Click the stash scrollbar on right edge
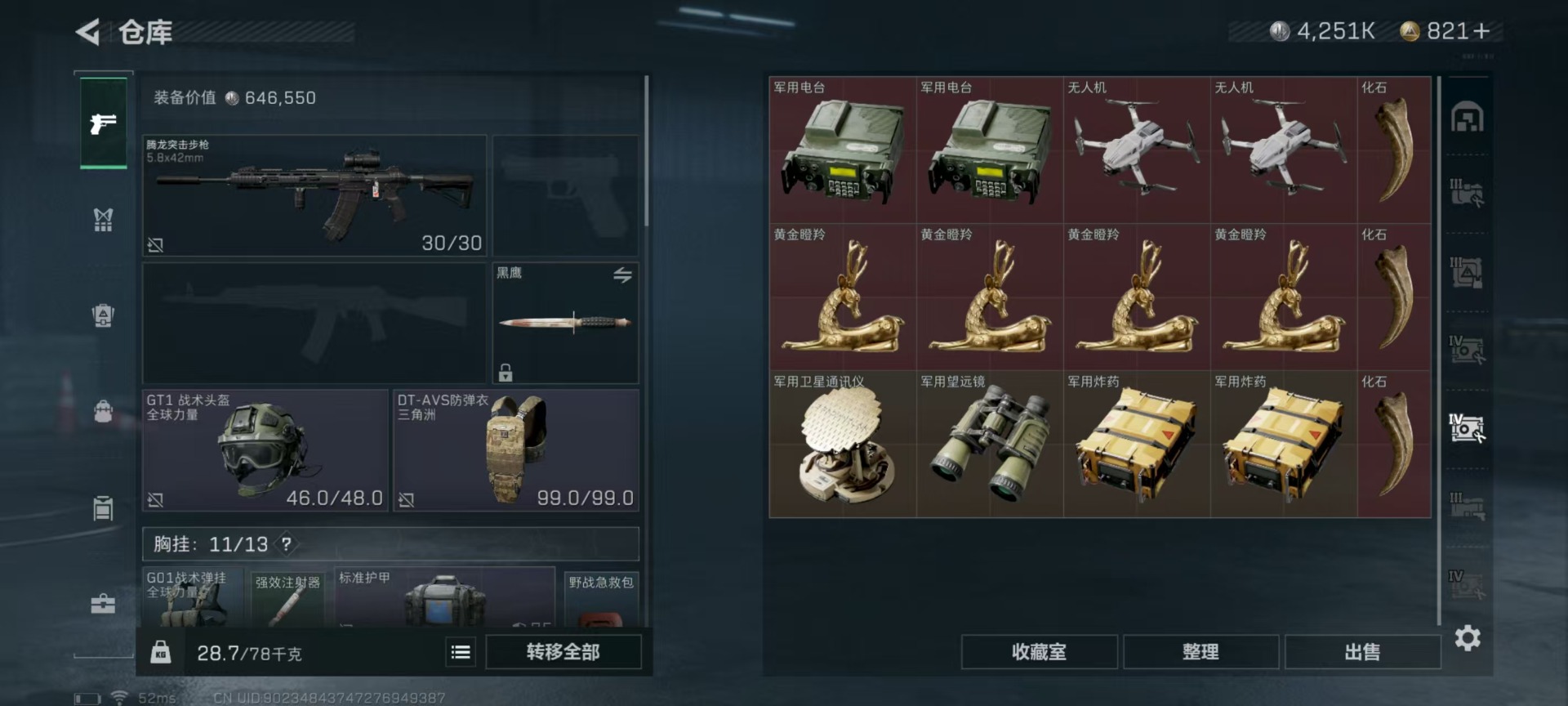 1439,351
